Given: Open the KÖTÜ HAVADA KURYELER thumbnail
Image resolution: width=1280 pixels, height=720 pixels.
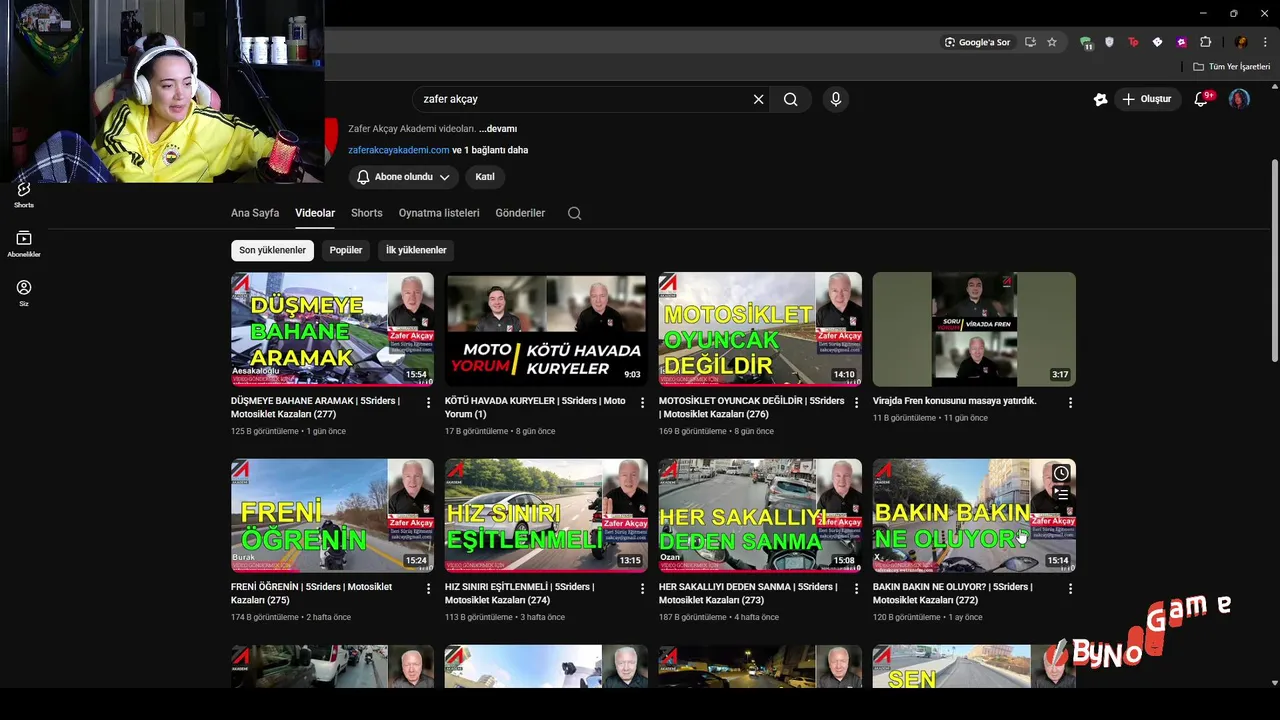Looking at the screenshot, I should 546,329.
